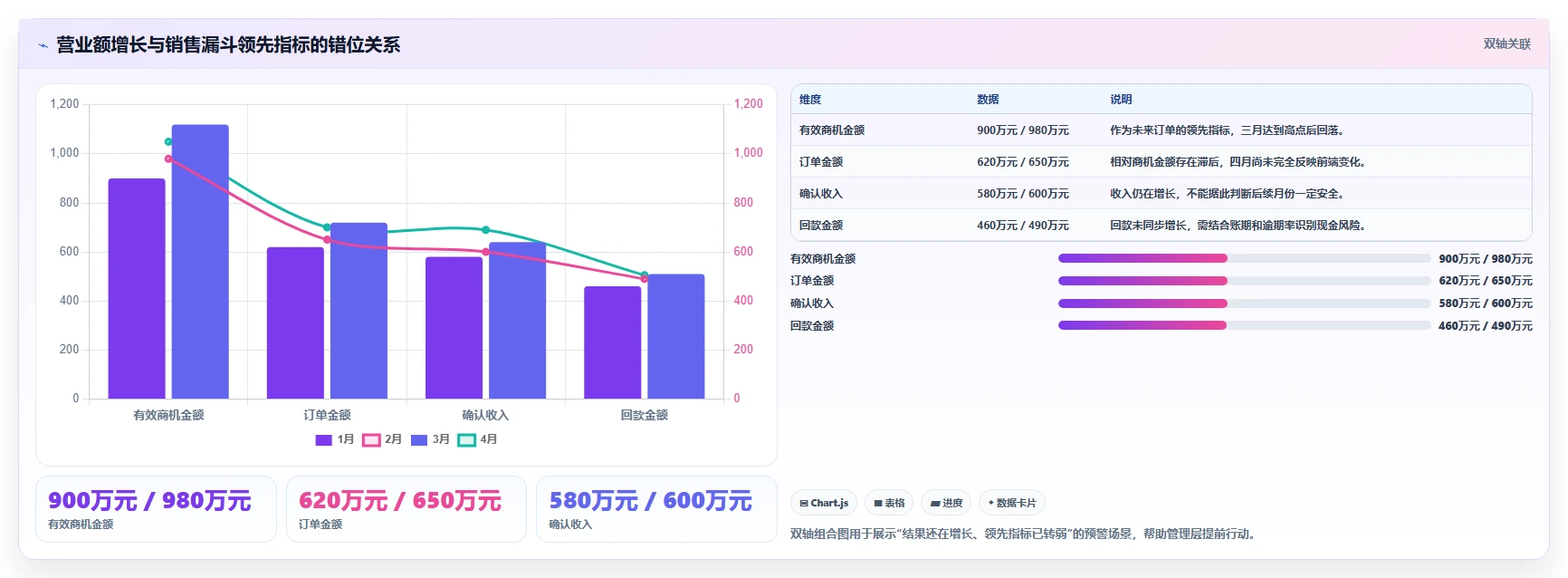Click the Chart.js tag icon
1568x578 pixels.
[x=804, y=503]
